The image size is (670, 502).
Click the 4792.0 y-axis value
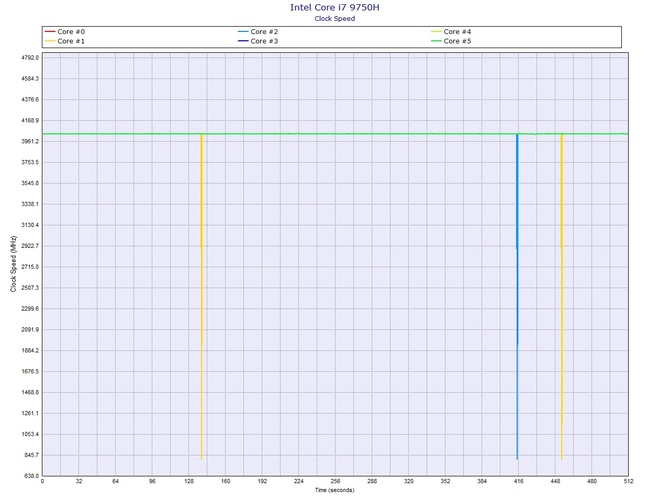(30, 58)
